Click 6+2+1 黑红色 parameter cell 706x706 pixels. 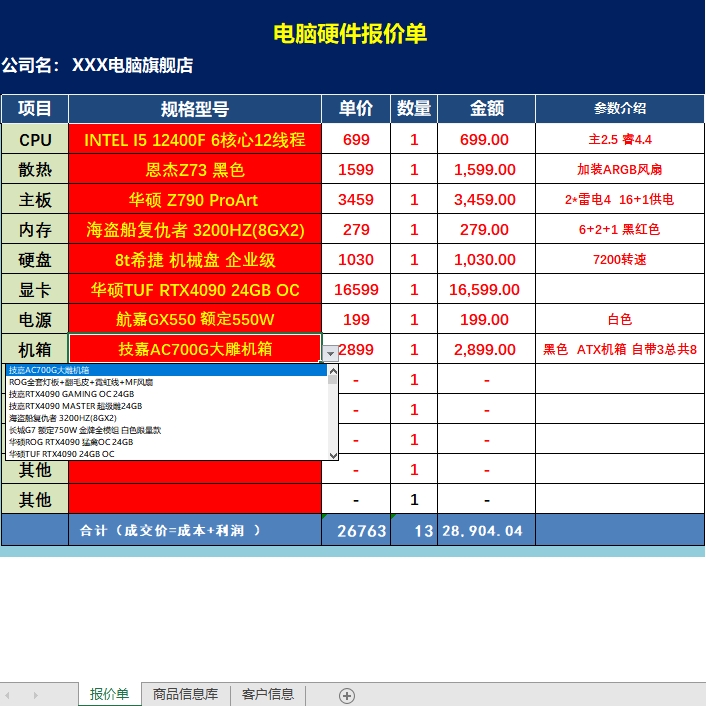point(620,230)
